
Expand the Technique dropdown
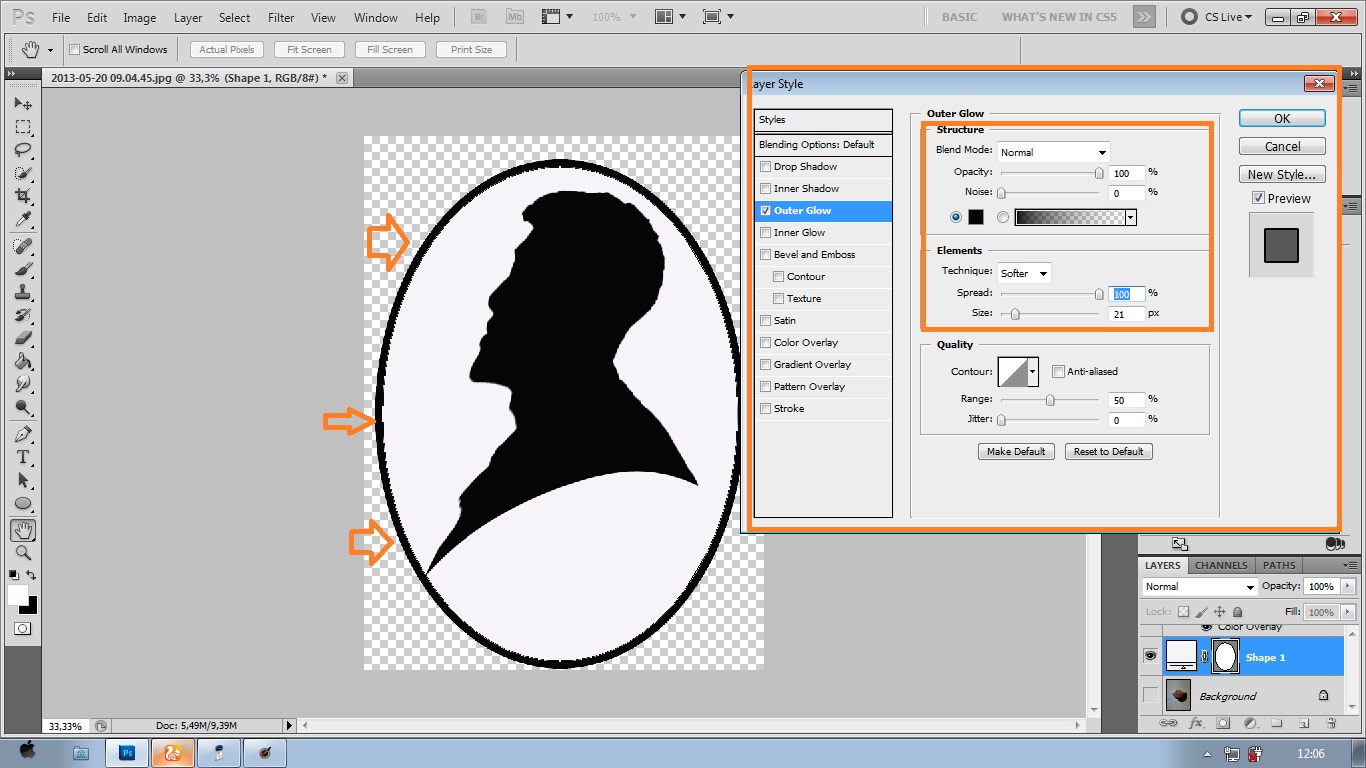tap(1025, 273)
